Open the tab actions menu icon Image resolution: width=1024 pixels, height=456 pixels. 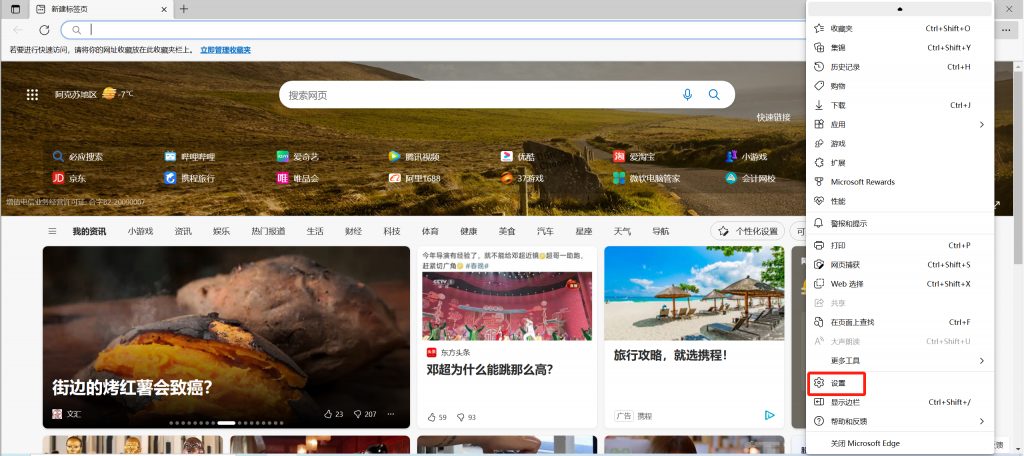pos(15,9)
